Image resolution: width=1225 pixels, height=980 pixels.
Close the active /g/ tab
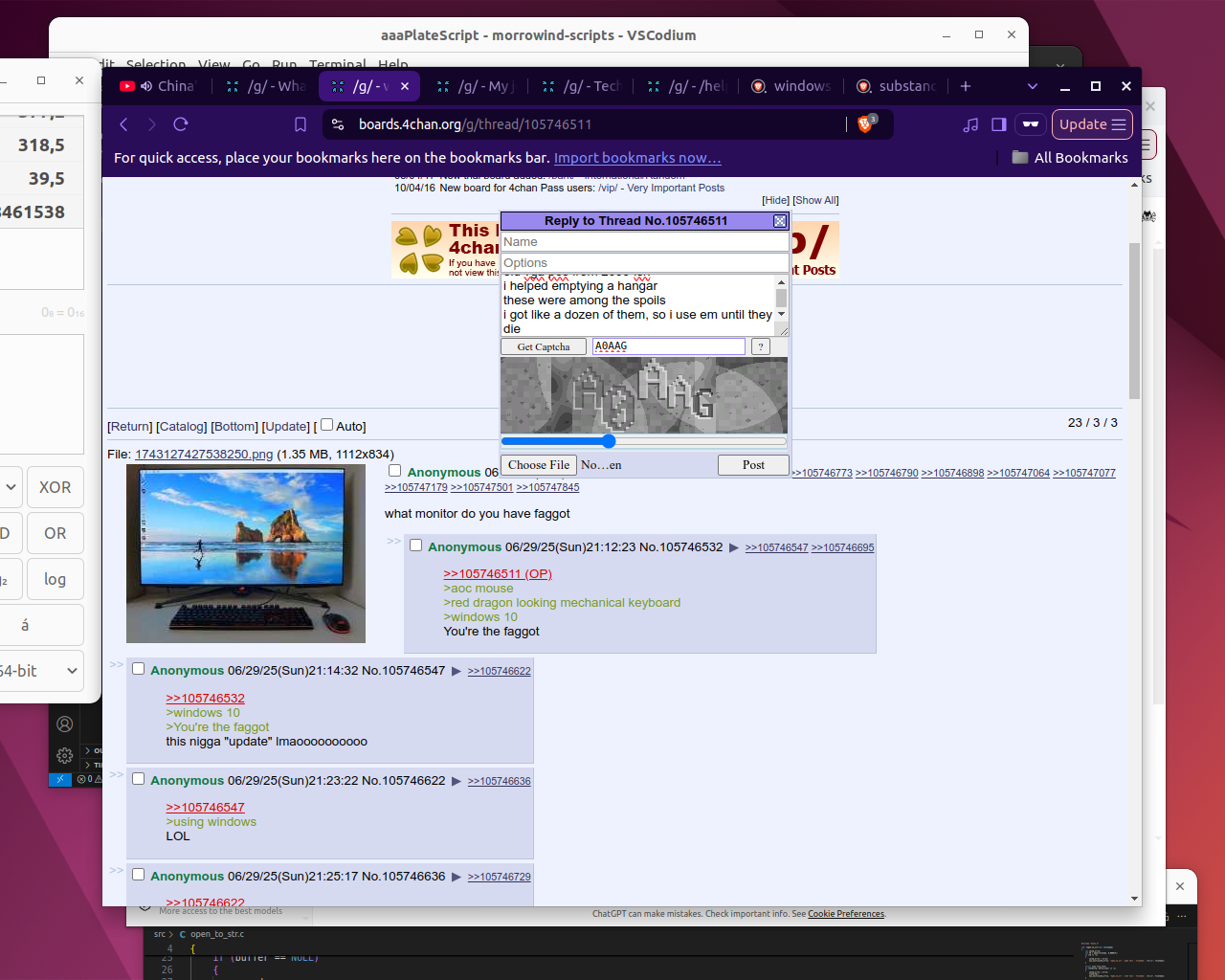pyautogui.click(x=405, y=86)
